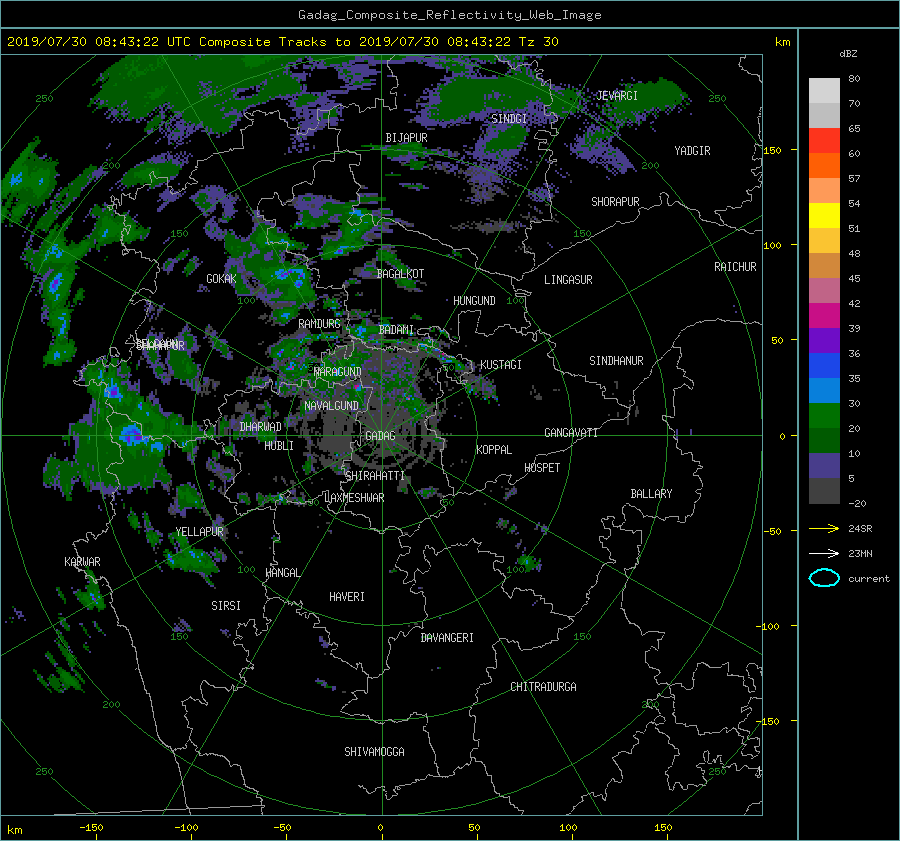Select the light blue 30 dBZ swatch

[x=824, y=390]
